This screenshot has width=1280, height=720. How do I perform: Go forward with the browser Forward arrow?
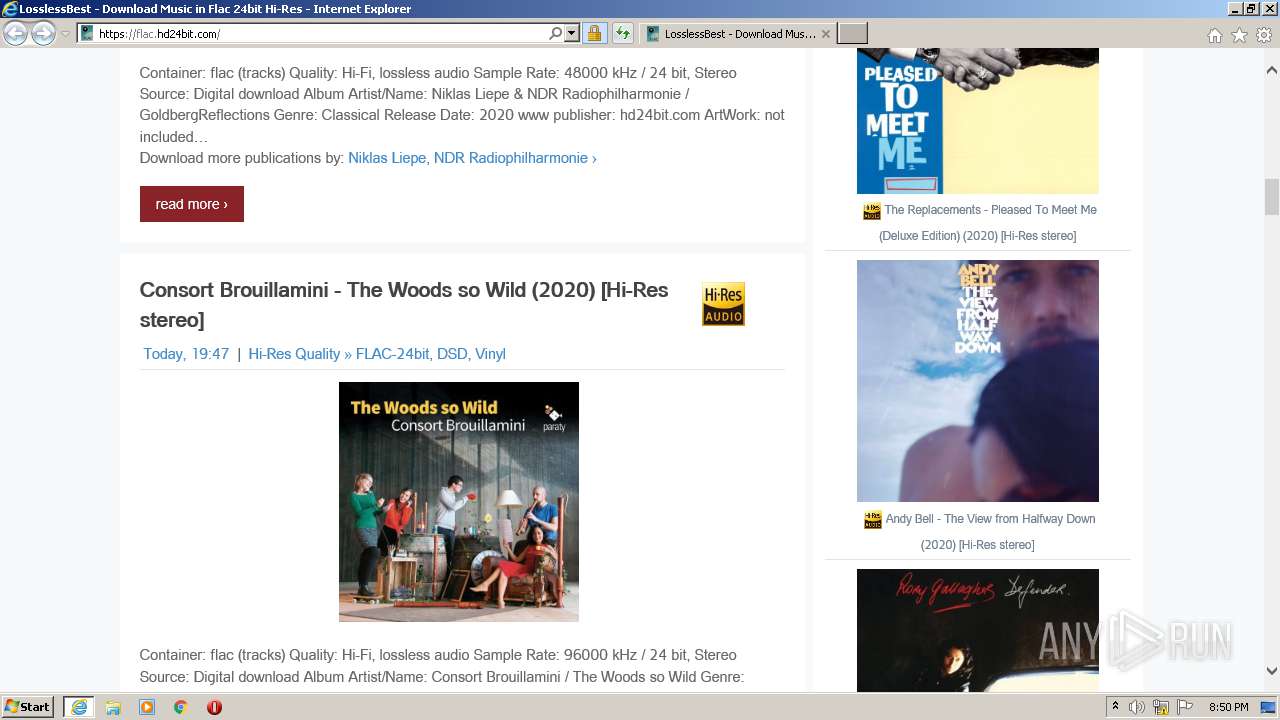[x=43, y=33]
